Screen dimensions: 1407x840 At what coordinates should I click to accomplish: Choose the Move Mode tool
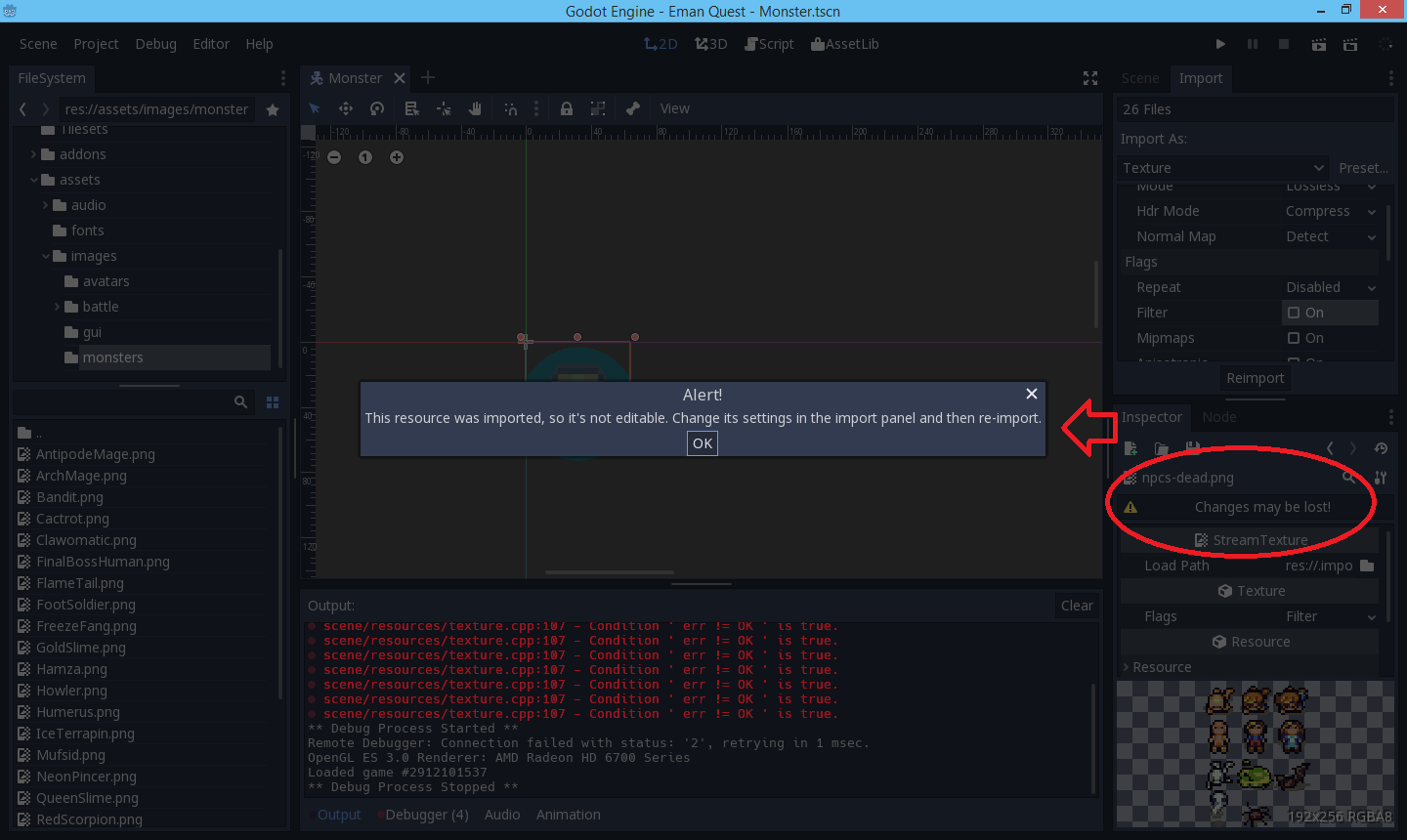pos(346,108)
